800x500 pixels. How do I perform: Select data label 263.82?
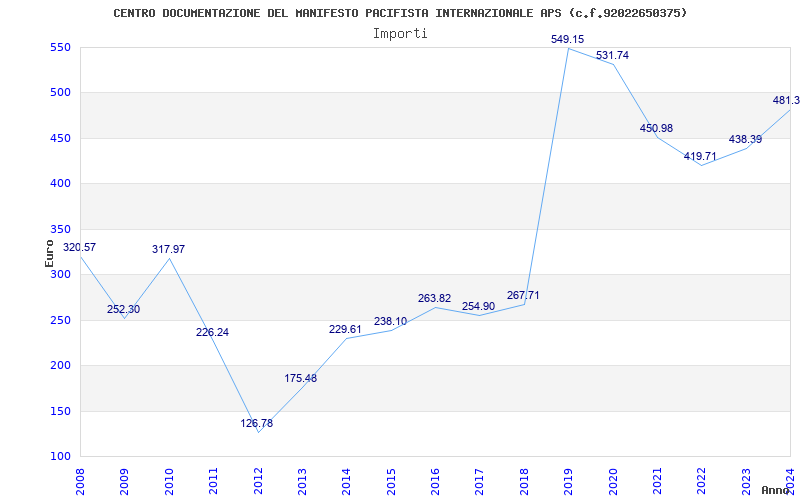(x=434, y=298)
